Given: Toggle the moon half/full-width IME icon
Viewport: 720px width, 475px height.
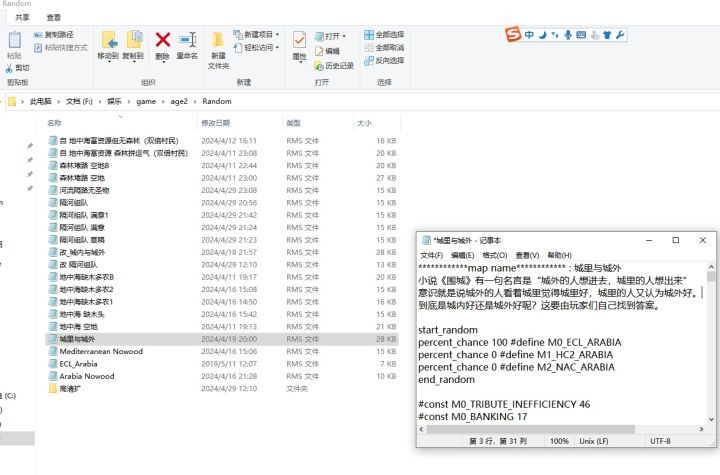Looking at the screenshot, I should coord(543,35).
